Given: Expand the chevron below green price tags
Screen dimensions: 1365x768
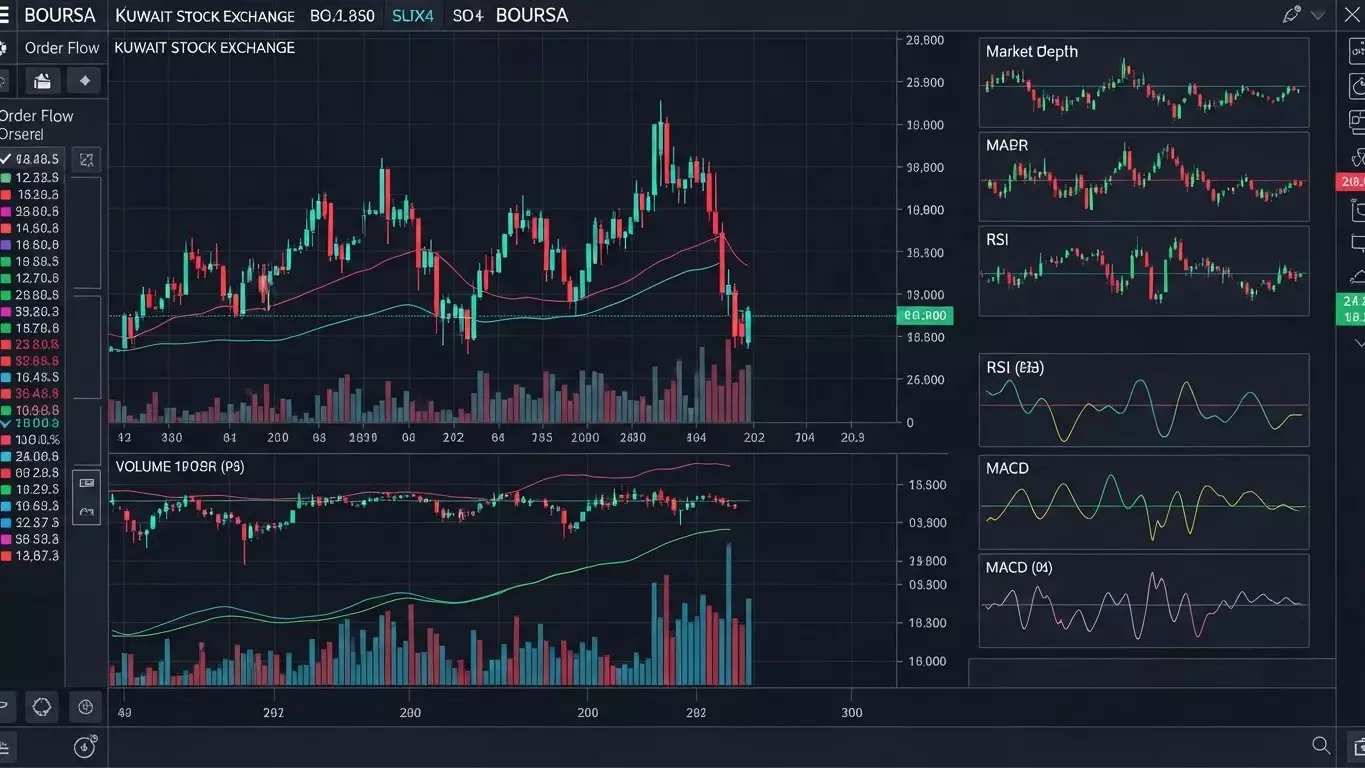Looking at the screenshot, I should pos(1359,343).
